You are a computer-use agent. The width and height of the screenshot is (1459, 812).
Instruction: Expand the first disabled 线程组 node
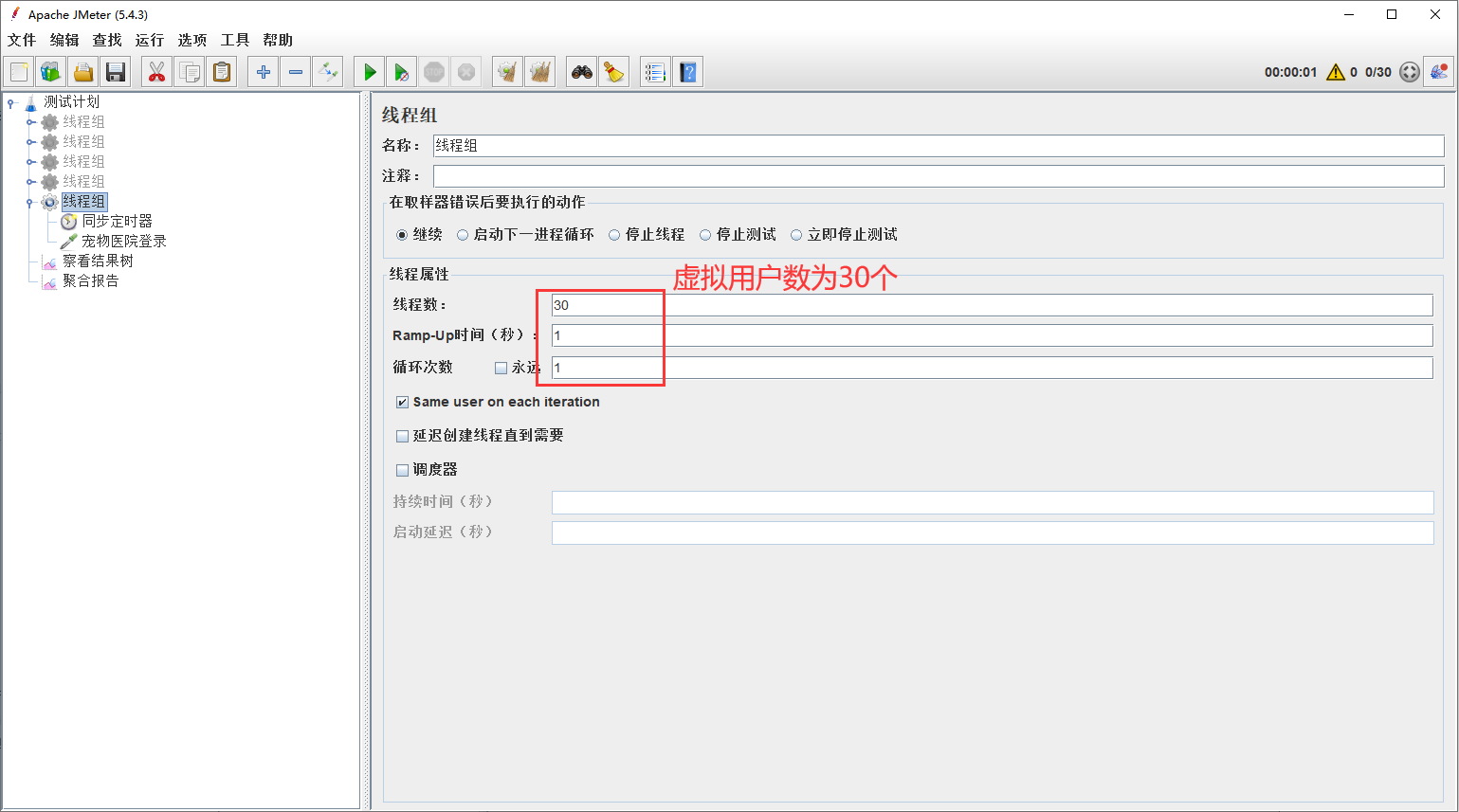tap(30, 122)
